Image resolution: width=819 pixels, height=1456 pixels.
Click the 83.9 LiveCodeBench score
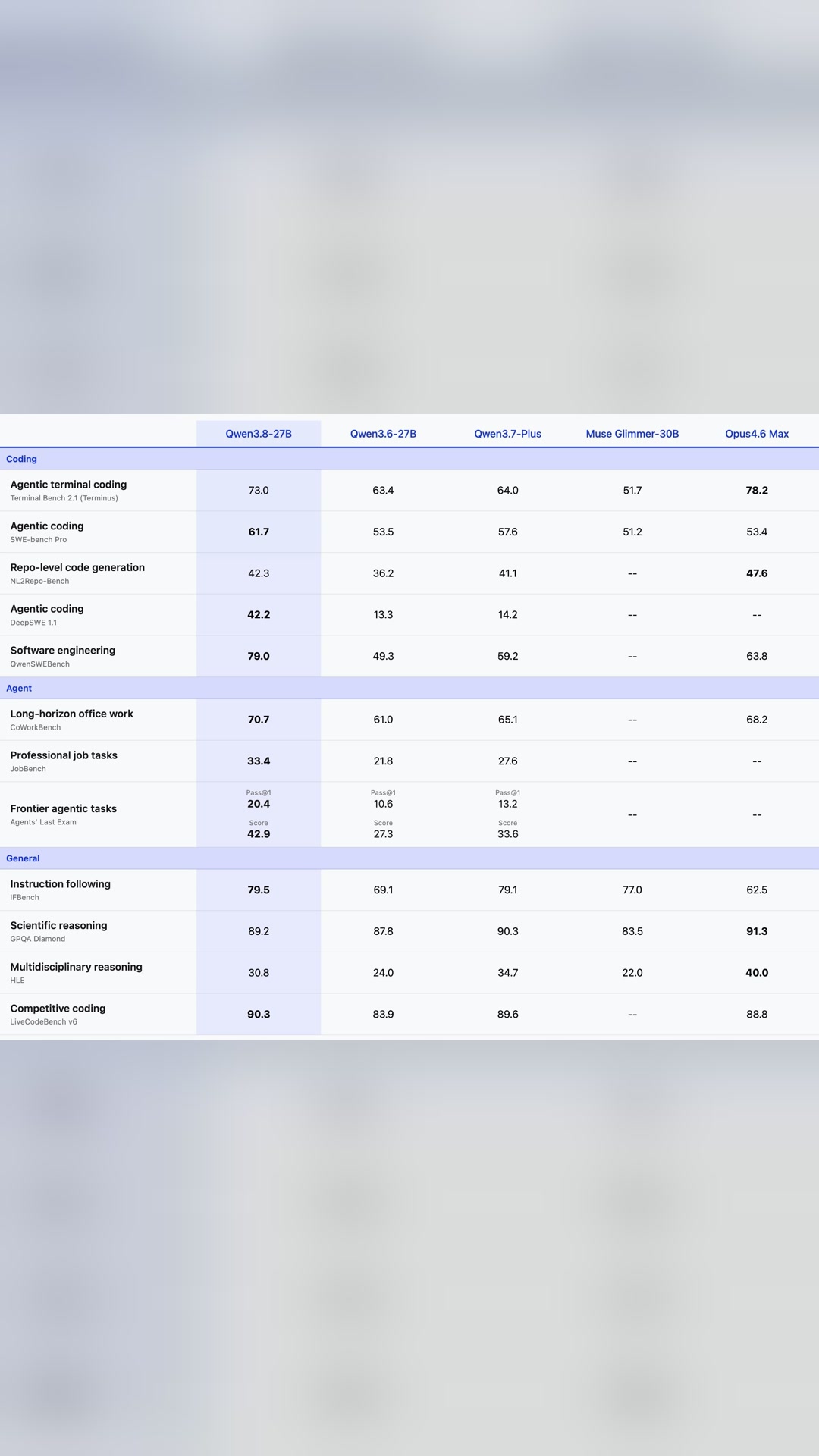[383, 1015]
